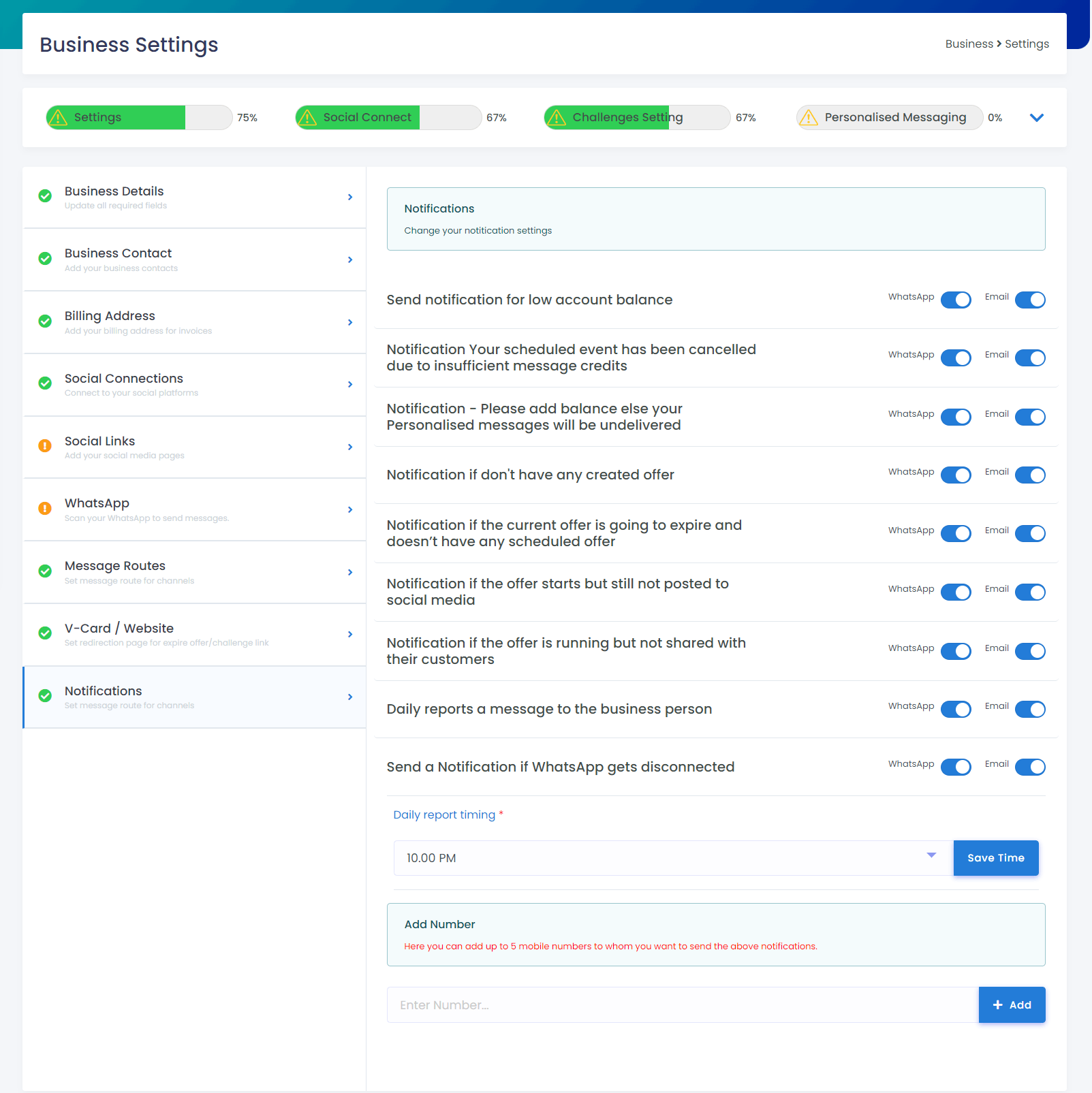Toggle WhatsApp for scheduled event cancelled notification
The width and height of the screenshot is (1092, 1093).
pos(956,358)
